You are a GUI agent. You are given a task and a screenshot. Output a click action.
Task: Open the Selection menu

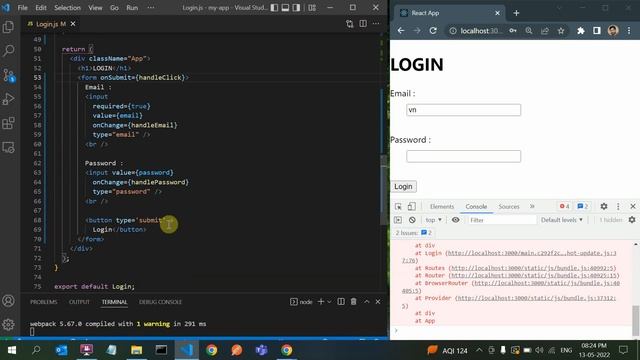coord(67,8)
